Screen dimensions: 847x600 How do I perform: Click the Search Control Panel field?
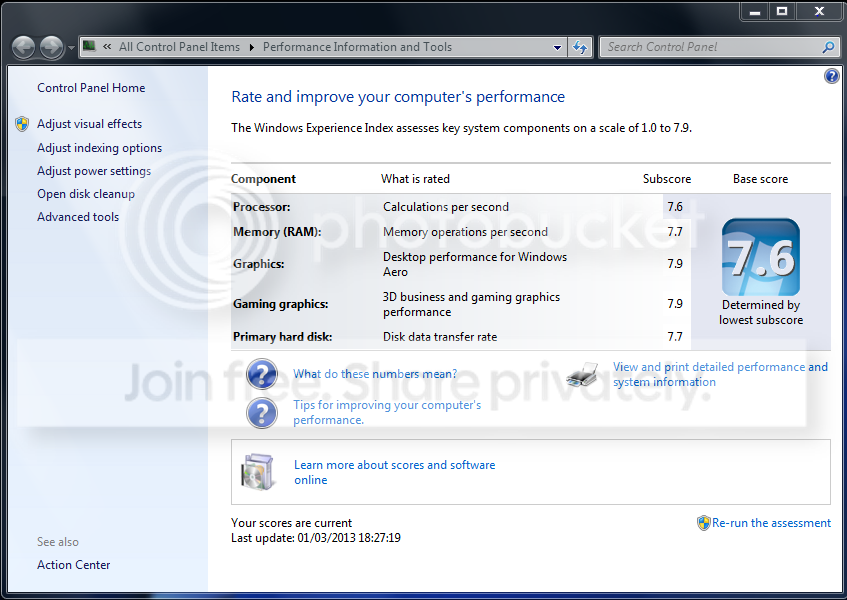[711, 47]
